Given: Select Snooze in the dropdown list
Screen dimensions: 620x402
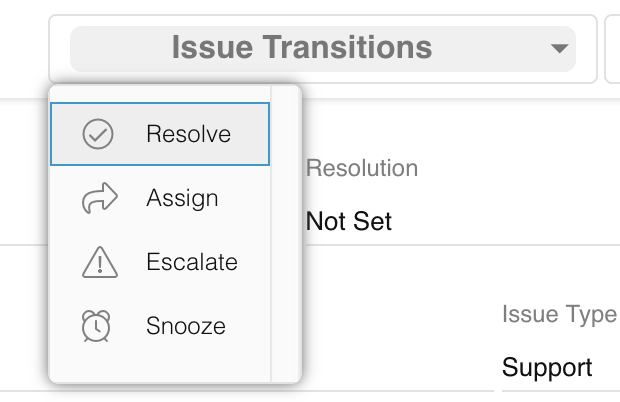Looking at the screenshot, I should (160, 326).
